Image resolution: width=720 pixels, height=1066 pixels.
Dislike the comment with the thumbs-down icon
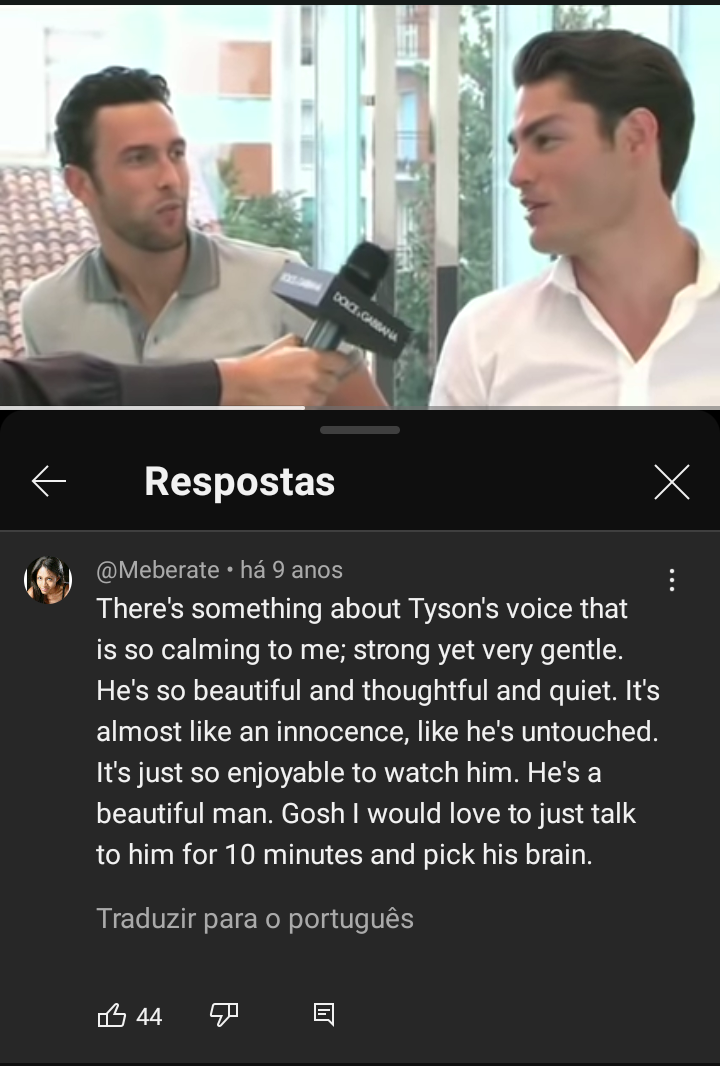pyautogui.click(x=224, y=1015)
